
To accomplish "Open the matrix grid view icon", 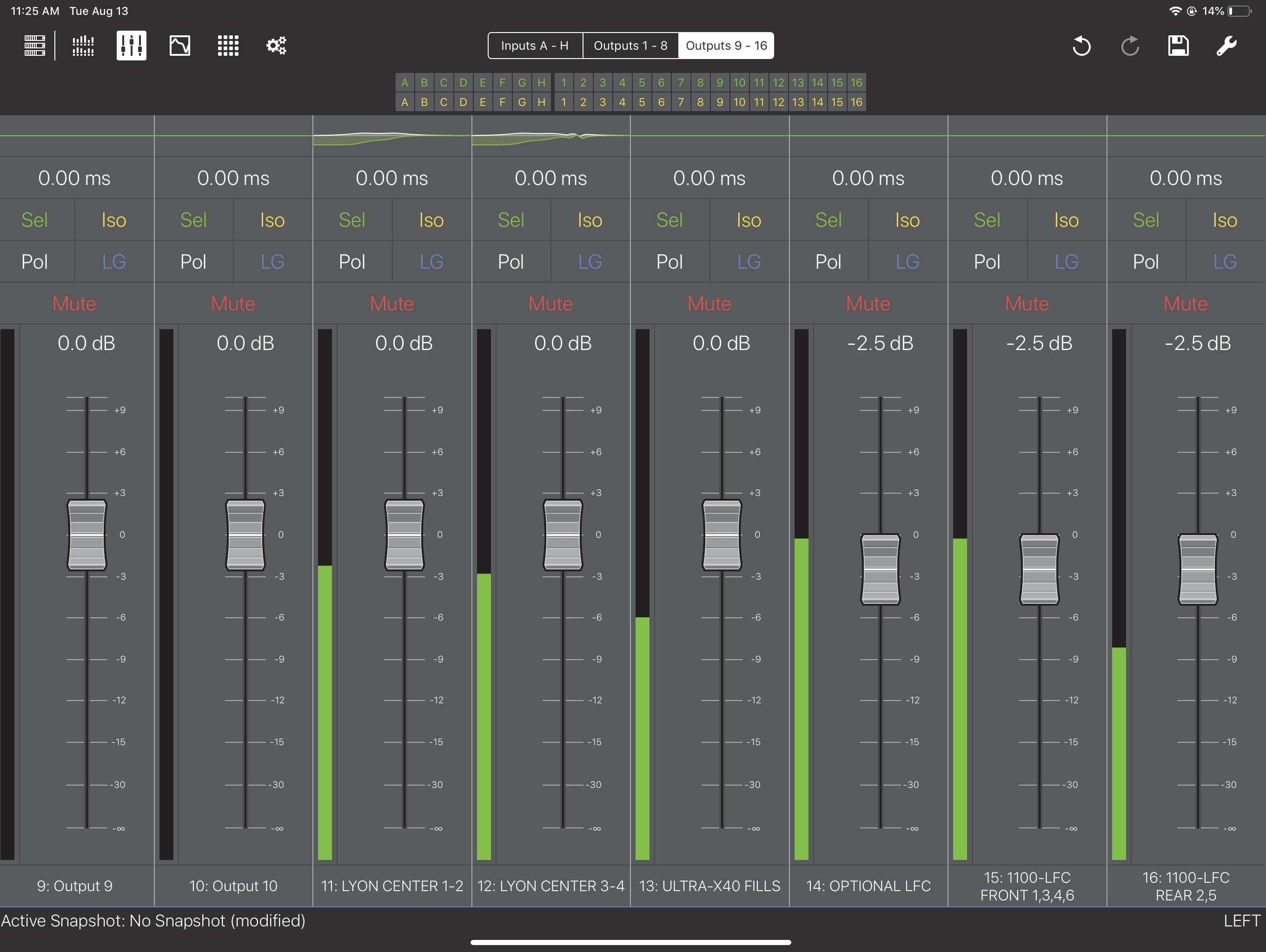I will click(x=228, y=46).
